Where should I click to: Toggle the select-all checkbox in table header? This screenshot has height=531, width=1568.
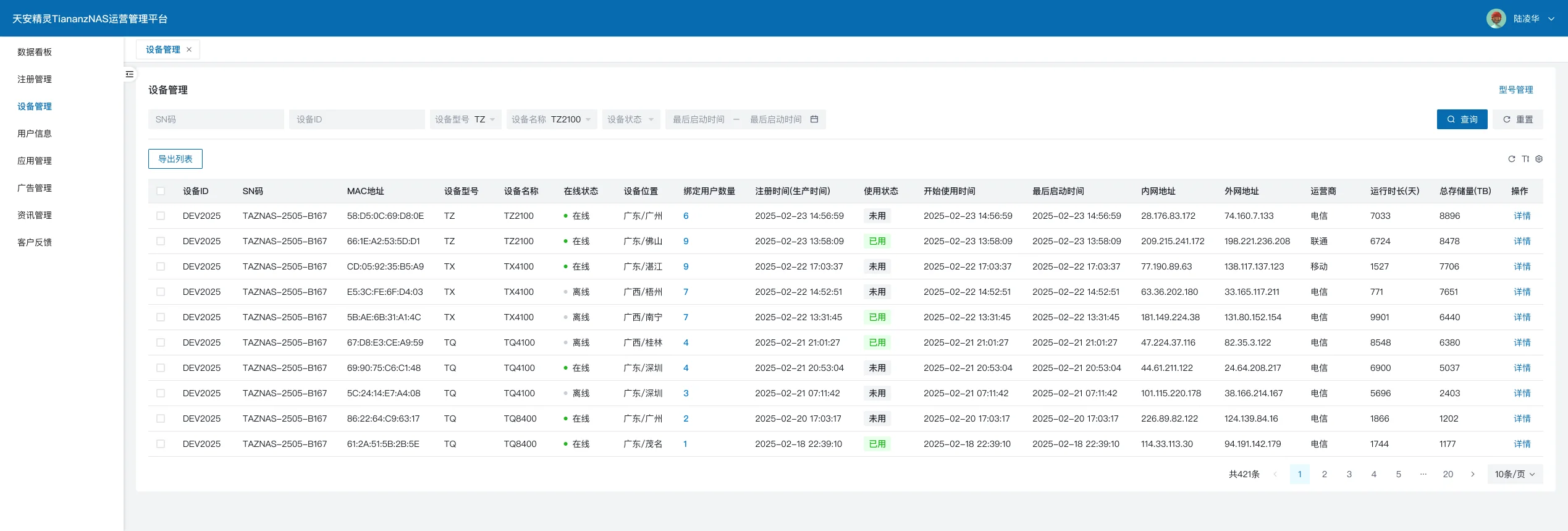pyautogui.click(x=161, y=191)
